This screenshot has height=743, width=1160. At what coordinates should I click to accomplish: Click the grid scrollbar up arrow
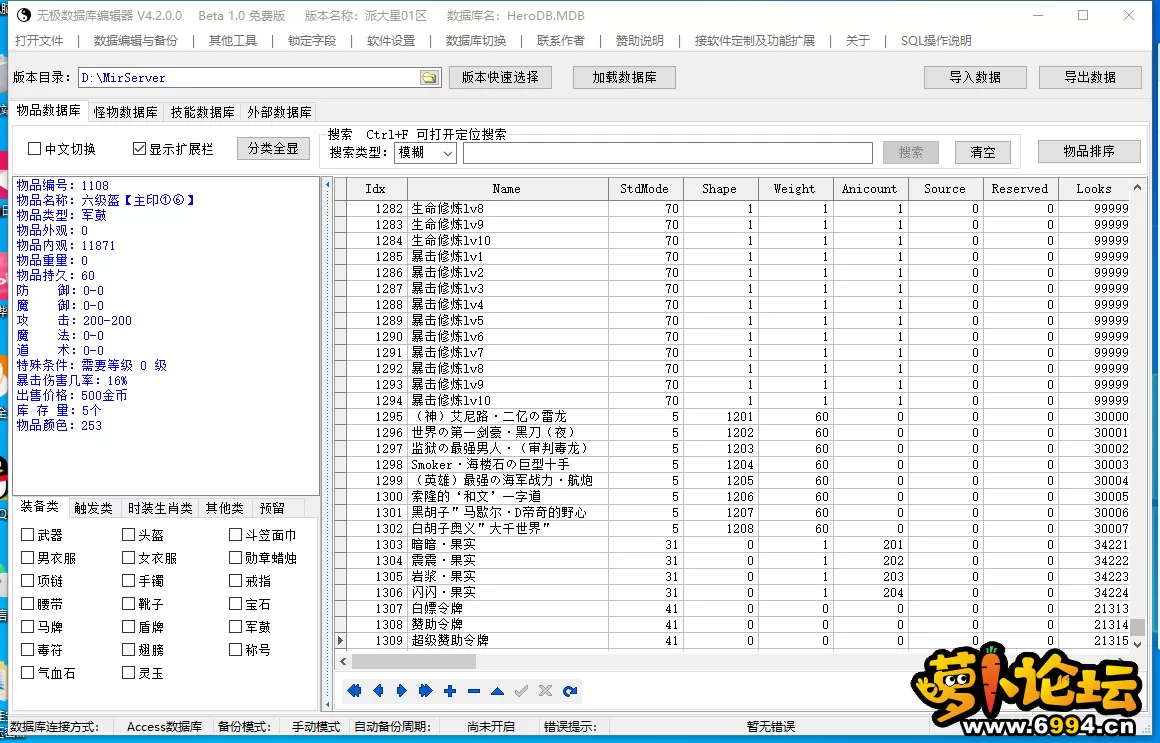tap(1137, 186)
